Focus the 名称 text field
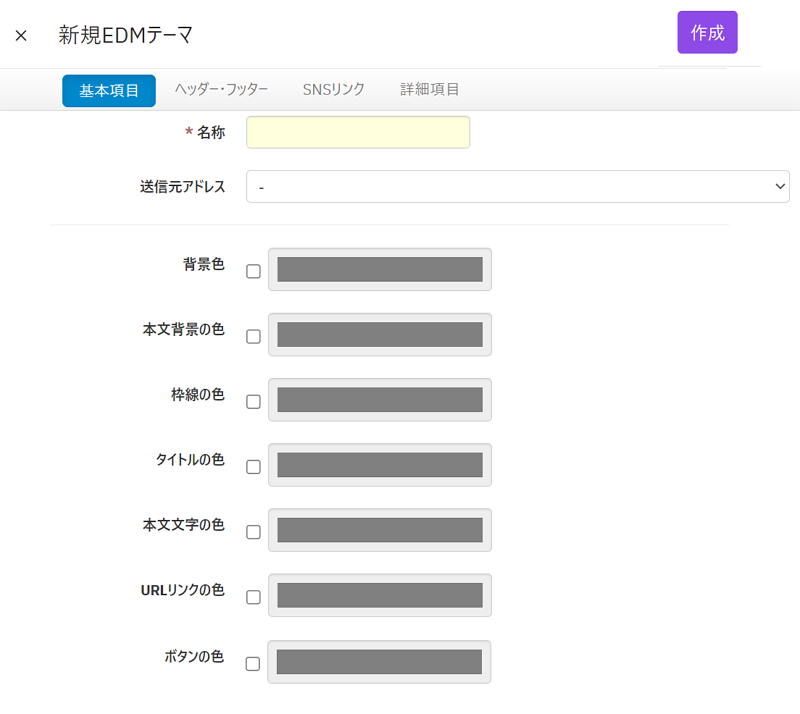Viewport: 800px width, 714px height. point(358,133)
